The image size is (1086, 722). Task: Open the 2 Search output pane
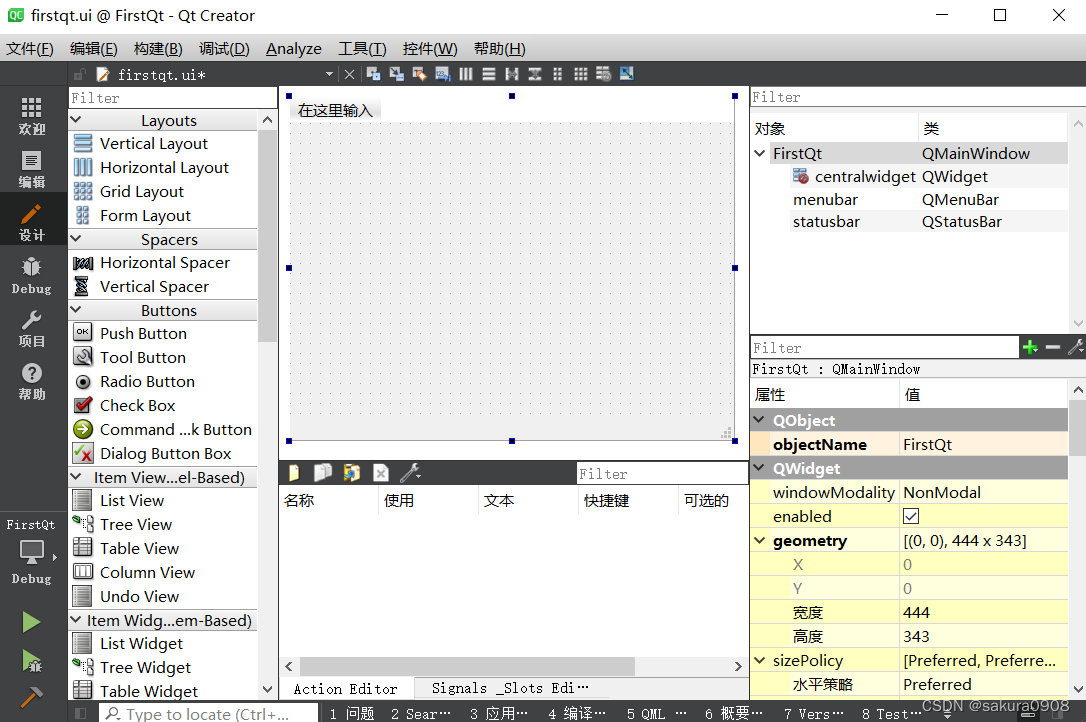pos(421,714)
